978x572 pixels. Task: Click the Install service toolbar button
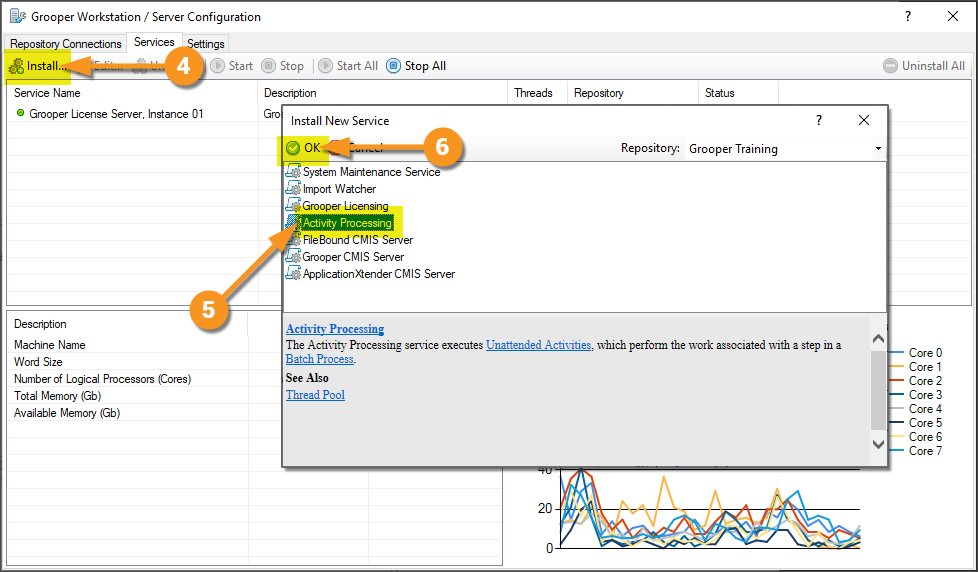pyautogui.click(x=38, y=66)
